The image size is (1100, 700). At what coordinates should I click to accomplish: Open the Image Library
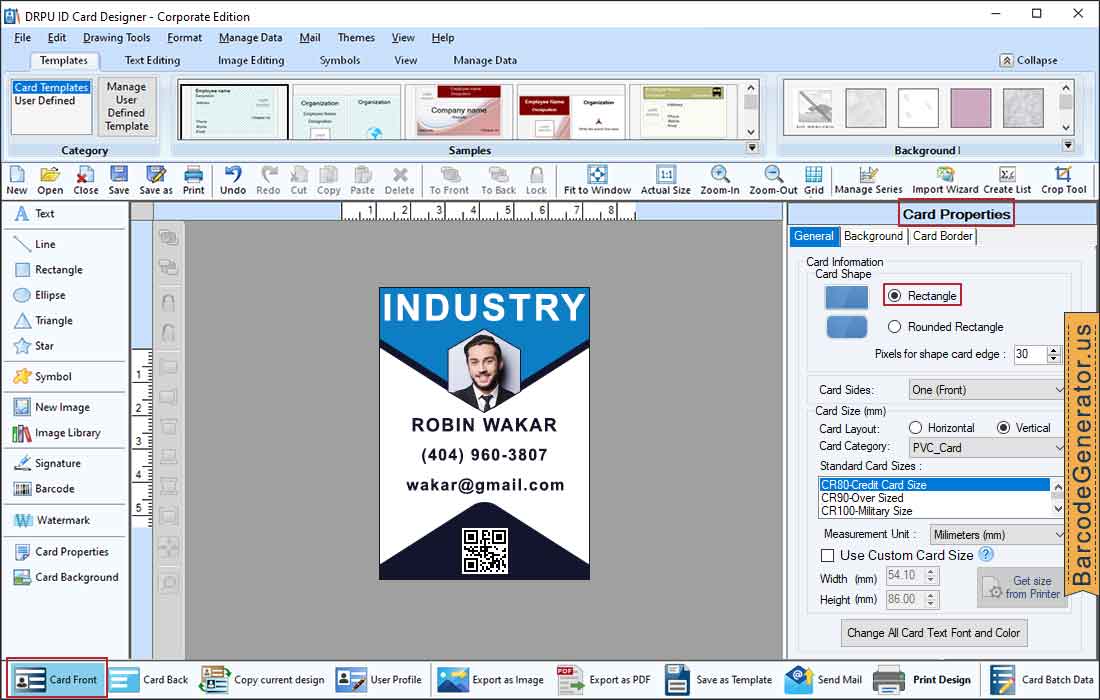(57, 433)
